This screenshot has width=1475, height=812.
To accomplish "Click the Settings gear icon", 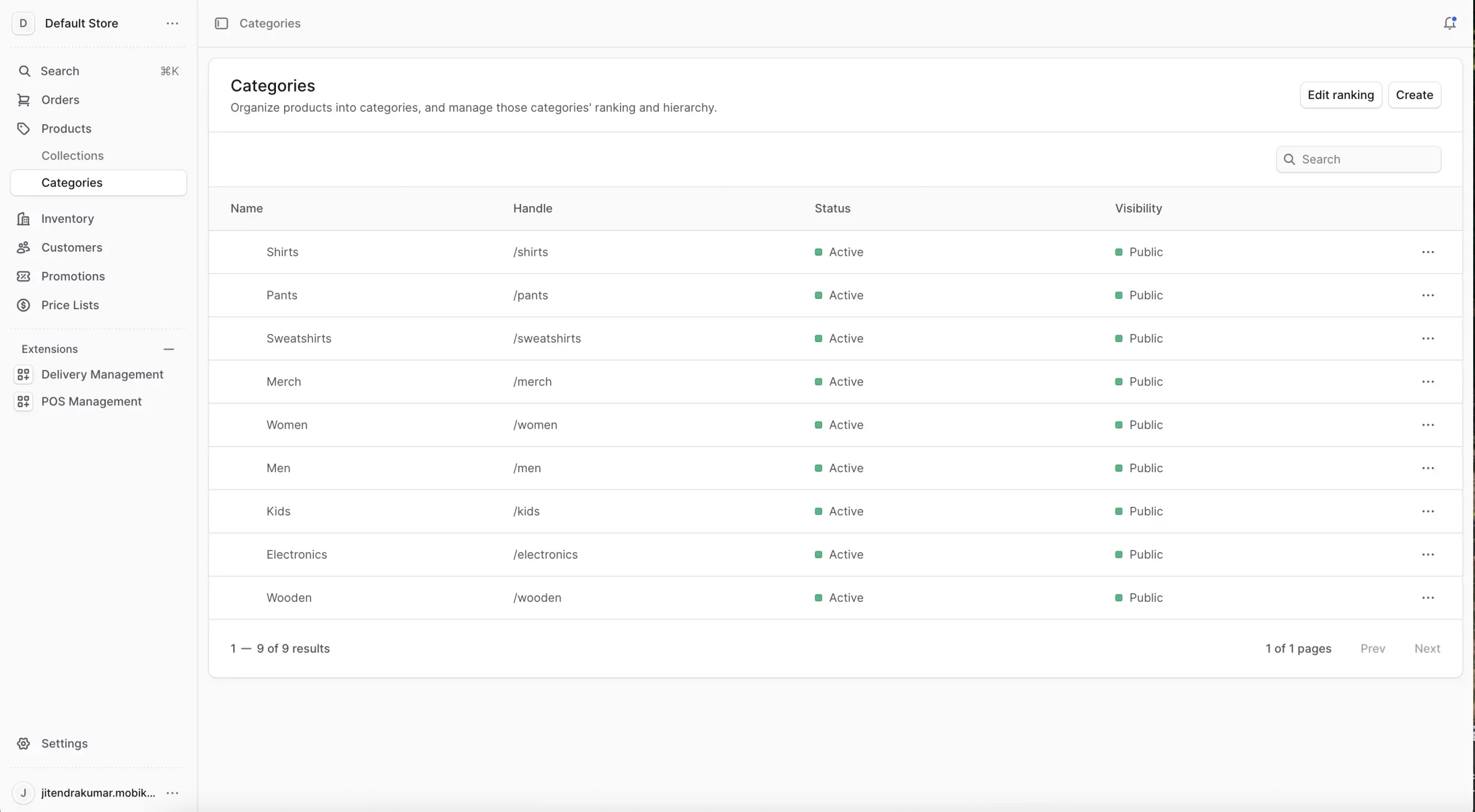I will (x=24, y=743).
